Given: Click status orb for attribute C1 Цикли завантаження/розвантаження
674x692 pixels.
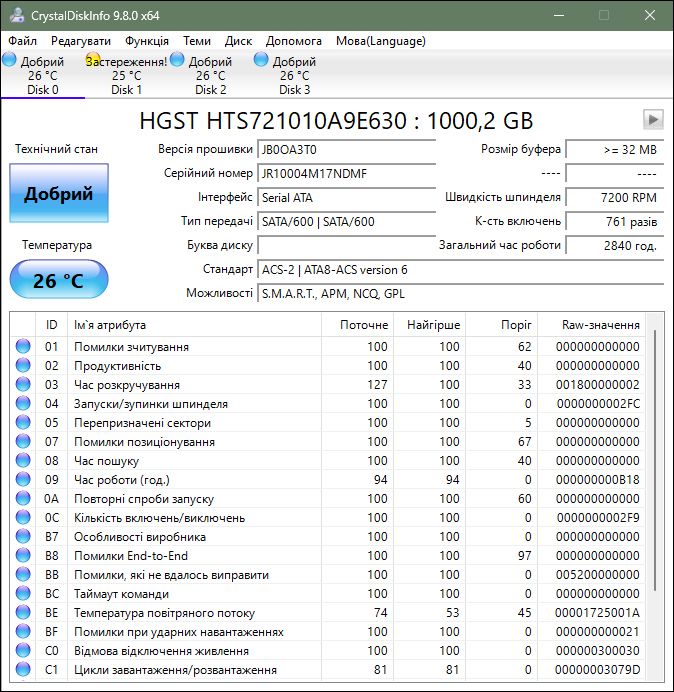Looking at the screenshot, I should 23,669.
